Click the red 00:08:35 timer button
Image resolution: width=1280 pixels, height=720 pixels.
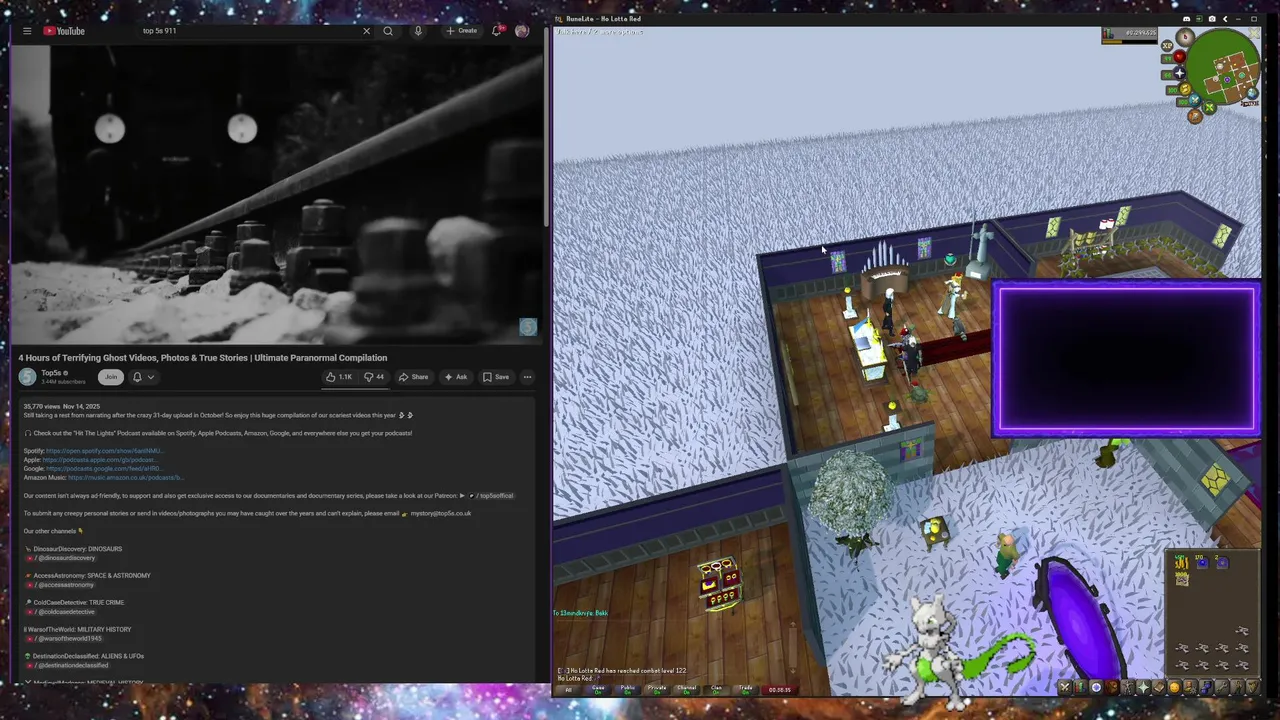(x=779, y=689)
